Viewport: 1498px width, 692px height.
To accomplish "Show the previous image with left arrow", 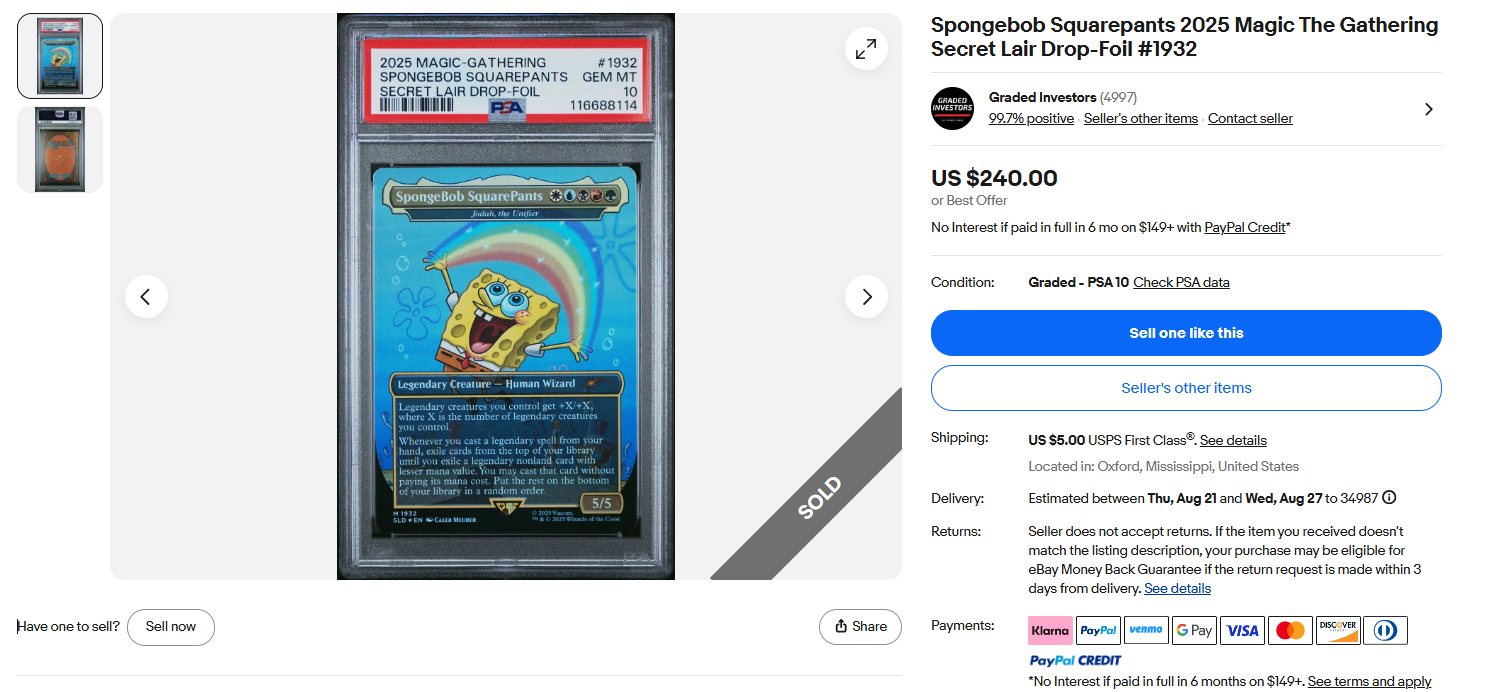I will click(x=146, y=296).
